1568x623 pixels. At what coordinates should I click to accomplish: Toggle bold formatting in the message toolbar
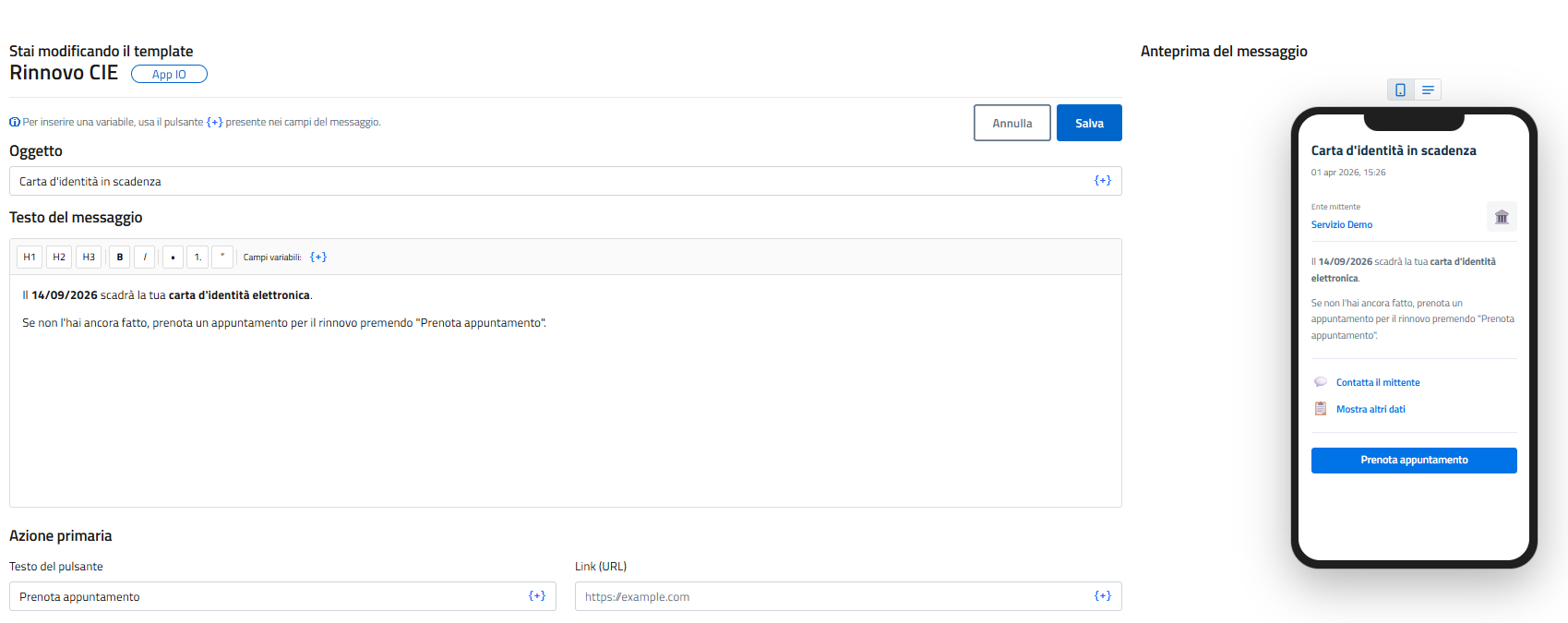pyautogui.click(x=119, y=258)
